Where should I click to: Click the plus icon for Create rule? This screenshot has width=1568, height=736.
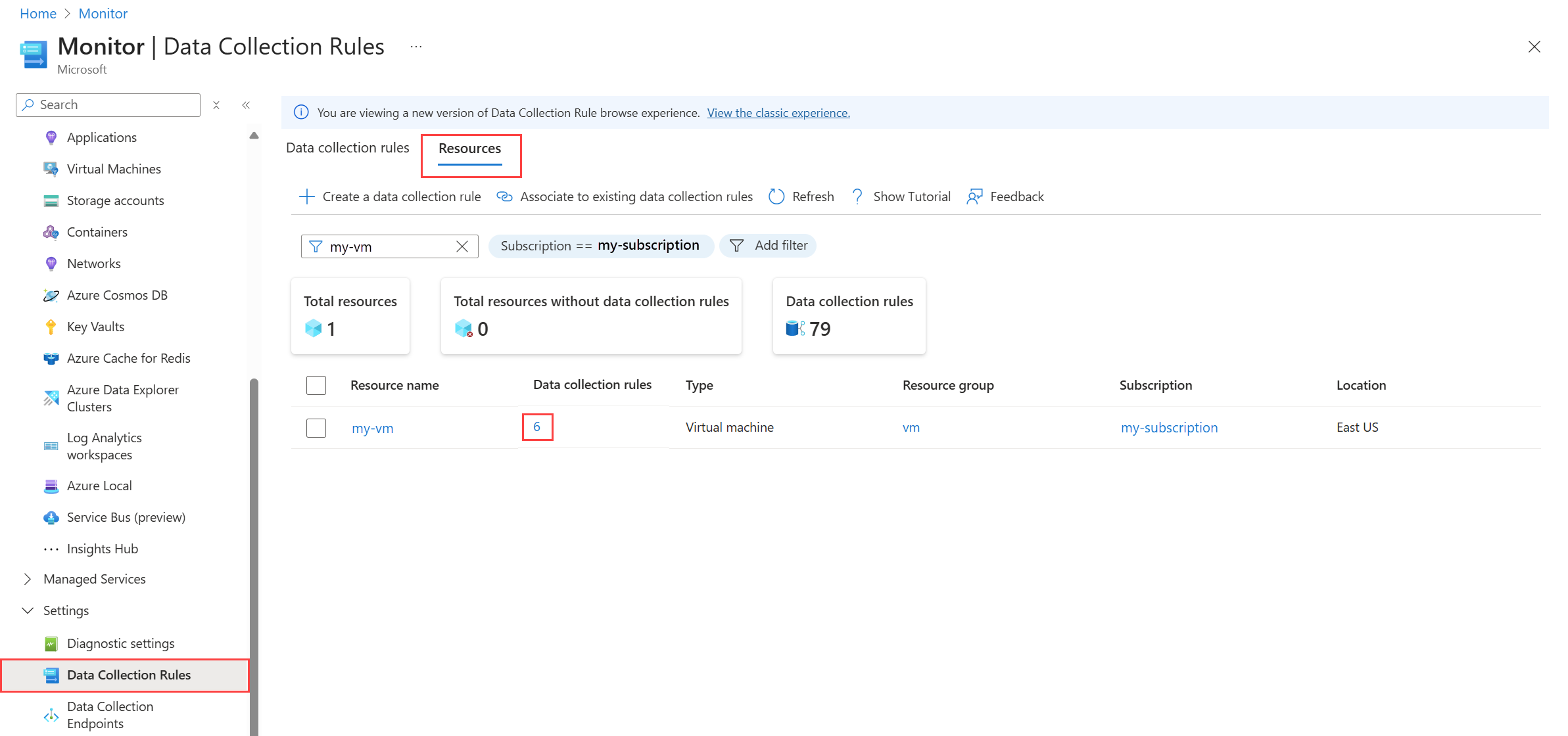306,196
